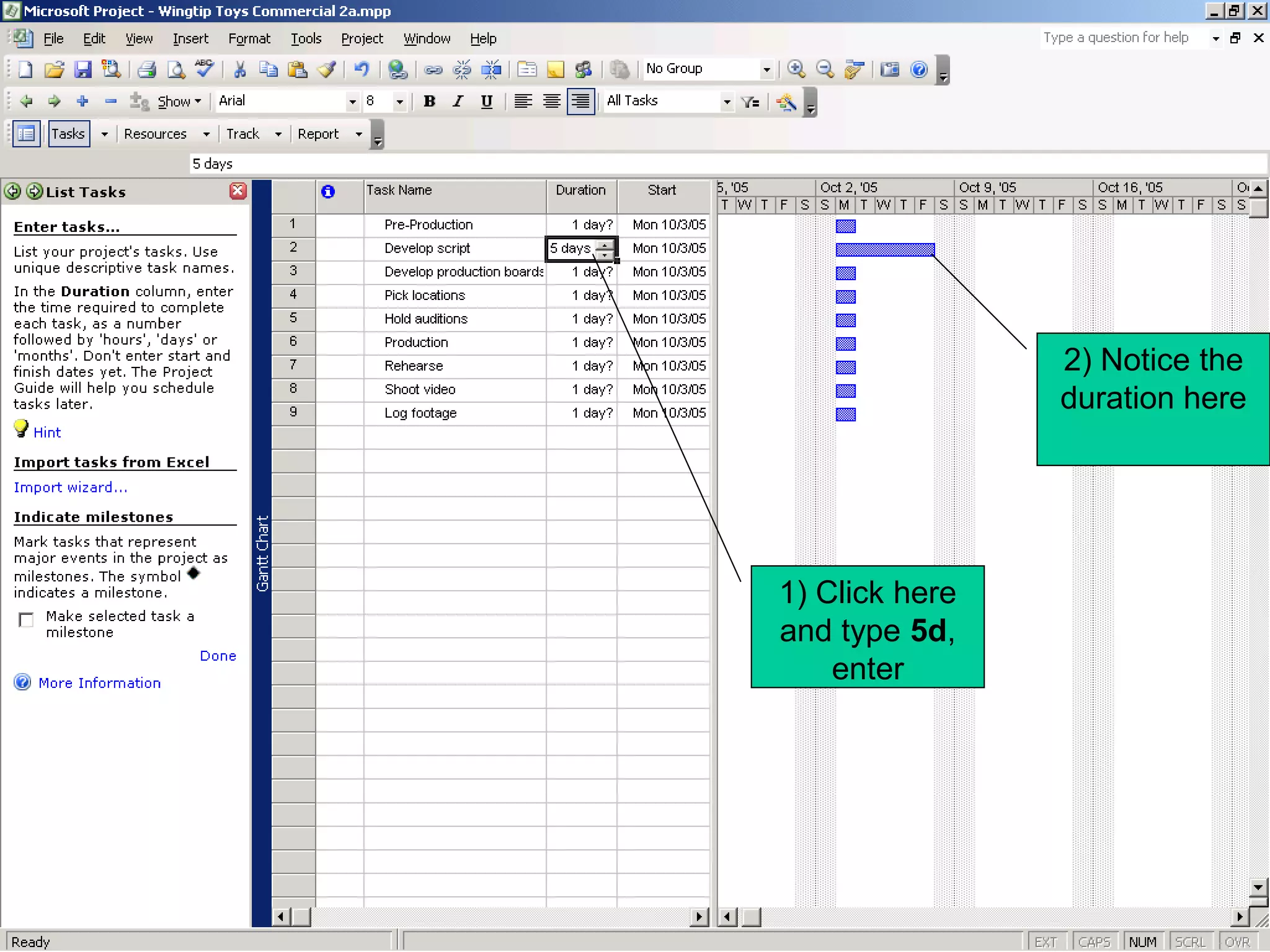Open the Format menu
This screenshot has width=1270, height=952.
click(249, 38)
